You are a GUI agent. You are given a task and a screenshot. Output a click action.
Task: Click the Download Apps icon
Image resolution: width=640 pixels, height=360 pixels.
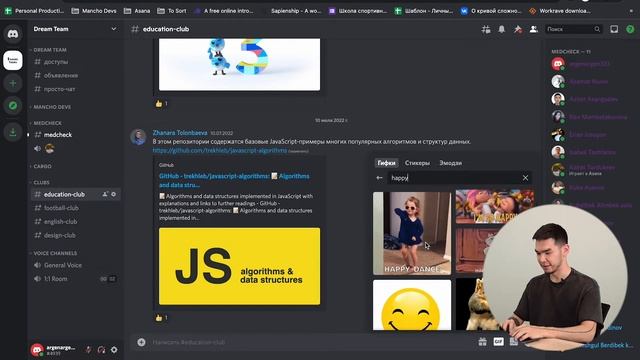[x=13, y=132]
